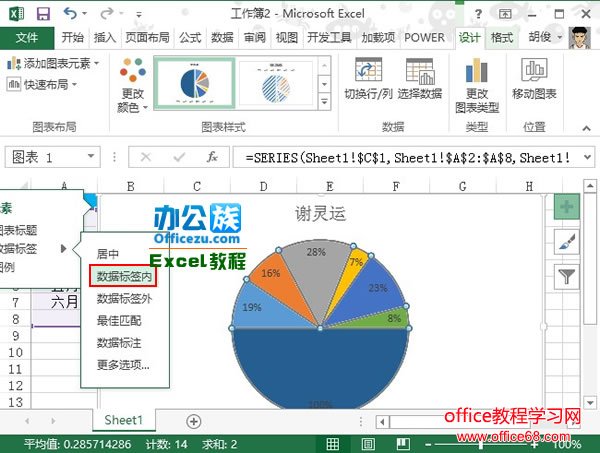The width and height of the screenshot is (600, 453).
Task: Click Switch Row/Column (切换行/列)
Action: point(368,78)
